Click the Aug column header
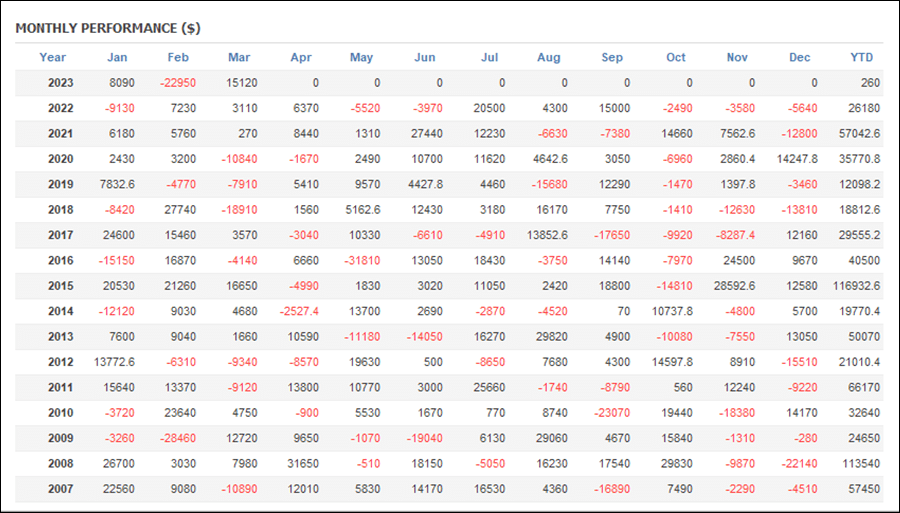 click(x=549, y=57)
